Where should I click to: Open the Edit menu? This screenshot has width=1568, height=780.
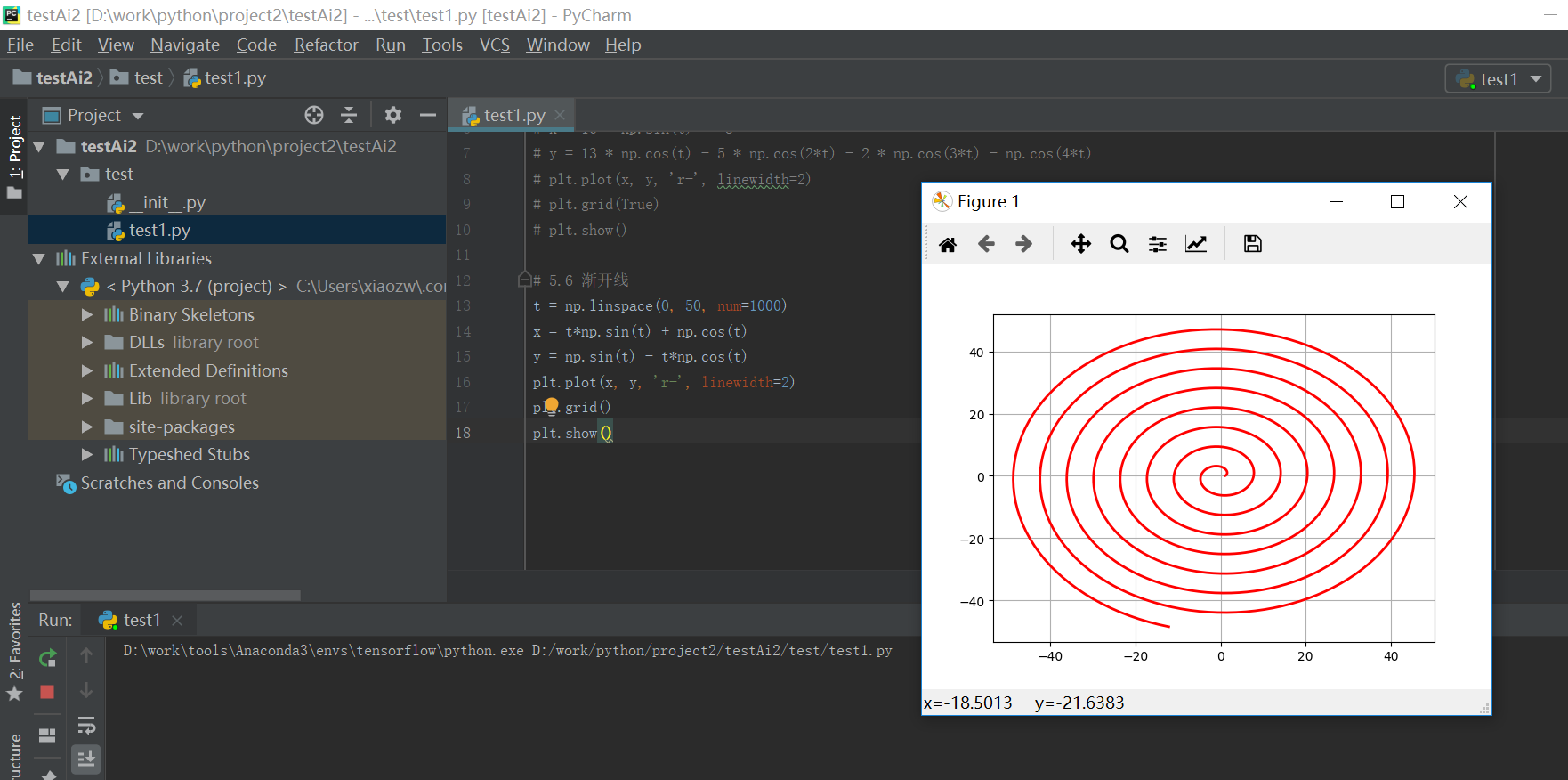(66, 45)
